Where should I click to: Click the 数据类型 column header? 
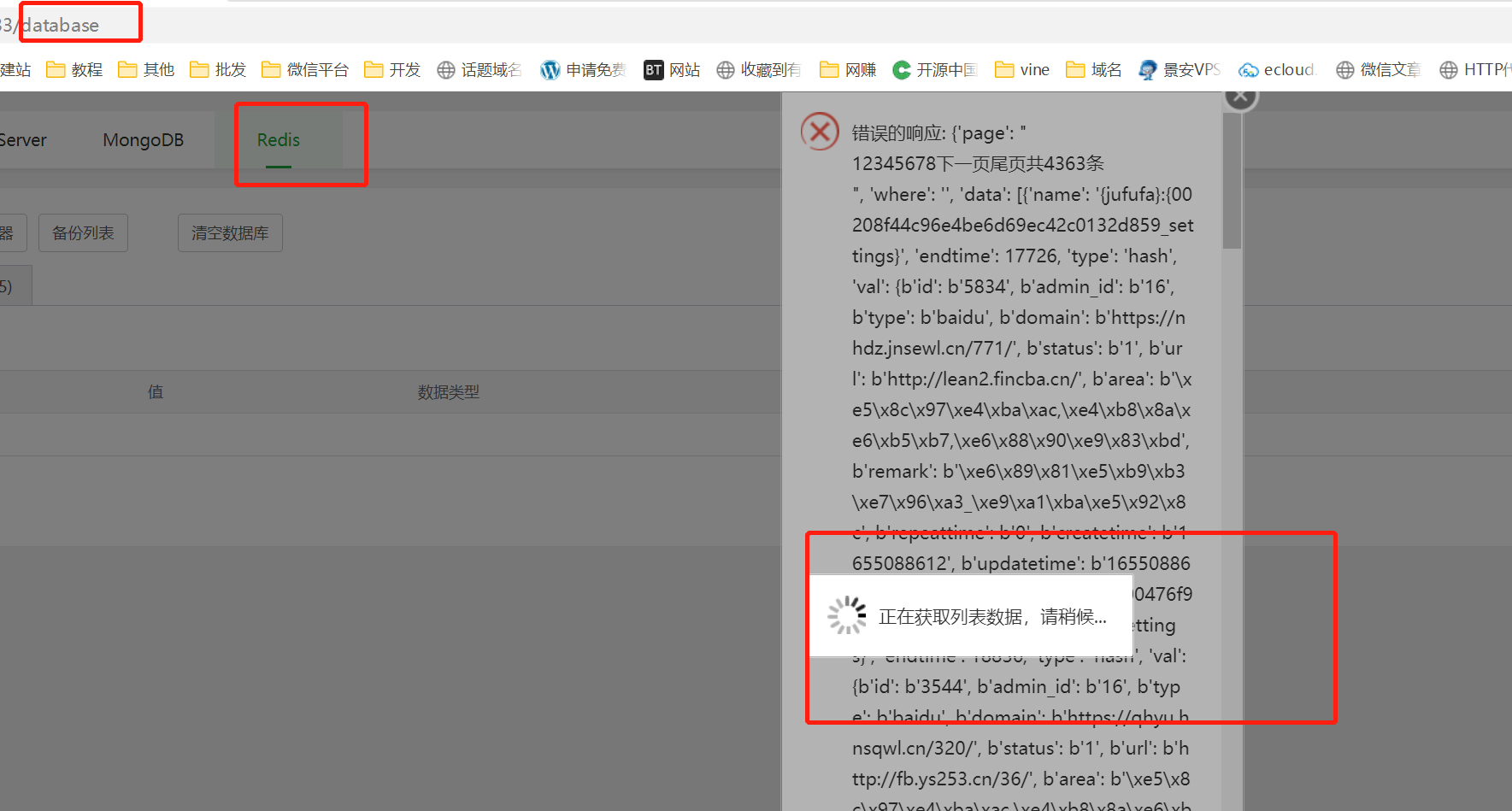click(x=449, y=392)
